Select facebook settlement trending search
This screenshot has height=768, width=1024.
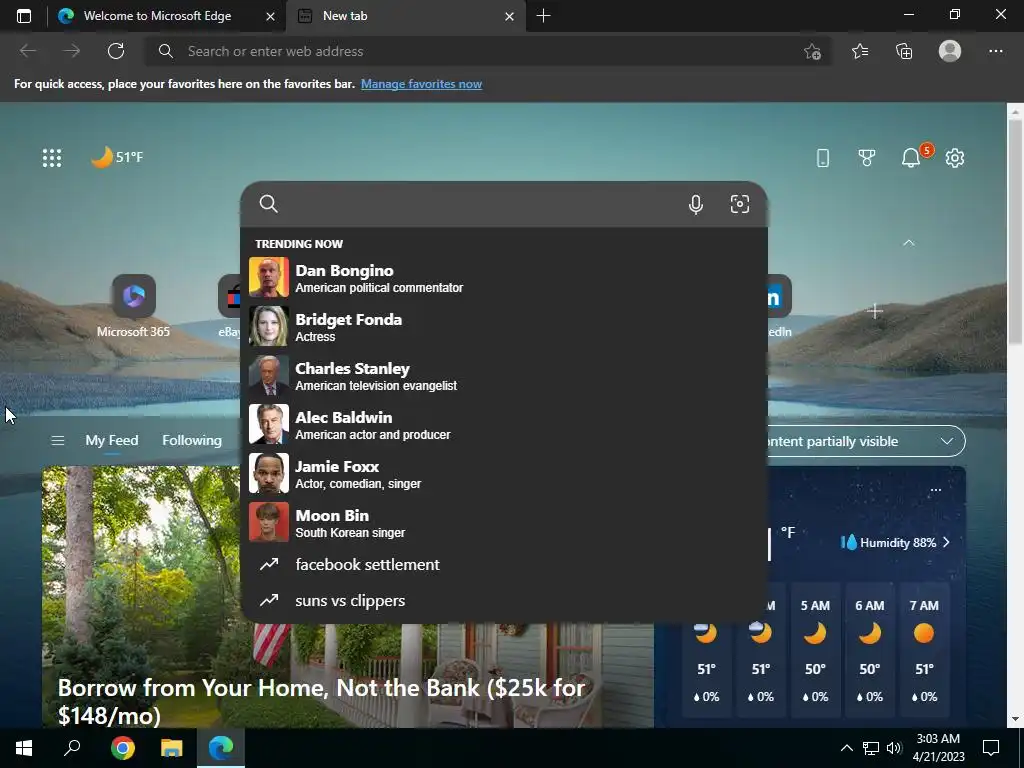504,564
